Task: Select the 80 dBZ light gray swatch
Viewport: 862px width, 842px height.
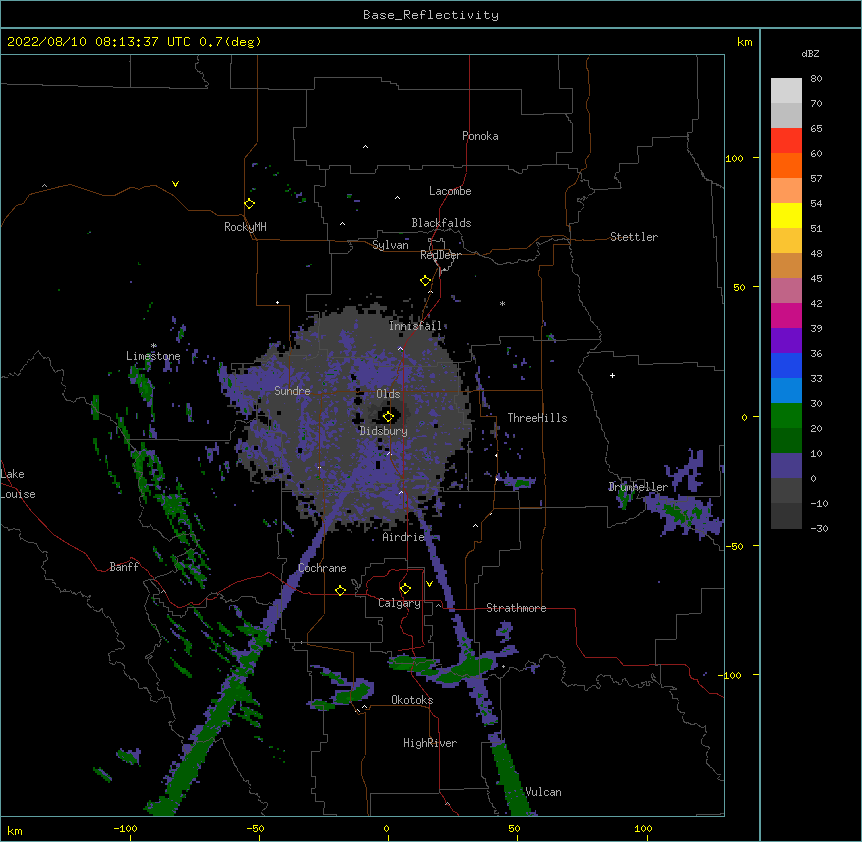Action: click(786, 91)
